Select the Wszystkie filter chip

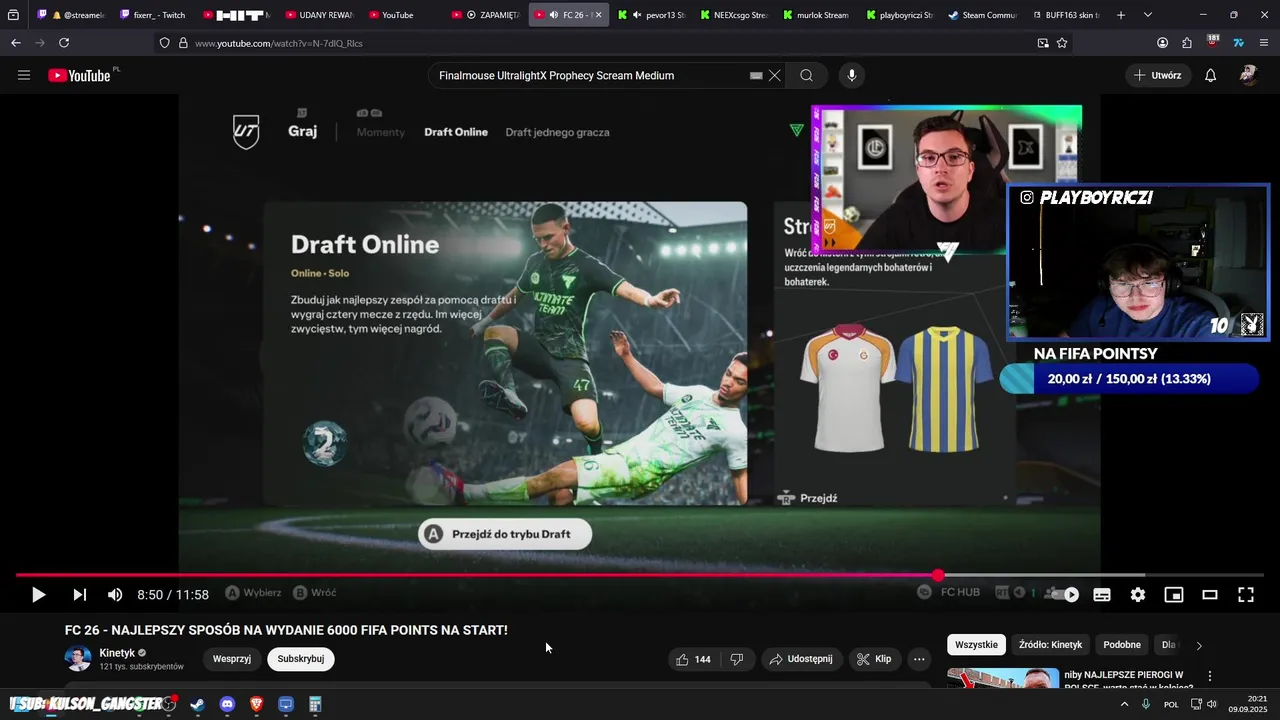click(x=976, y=645)
